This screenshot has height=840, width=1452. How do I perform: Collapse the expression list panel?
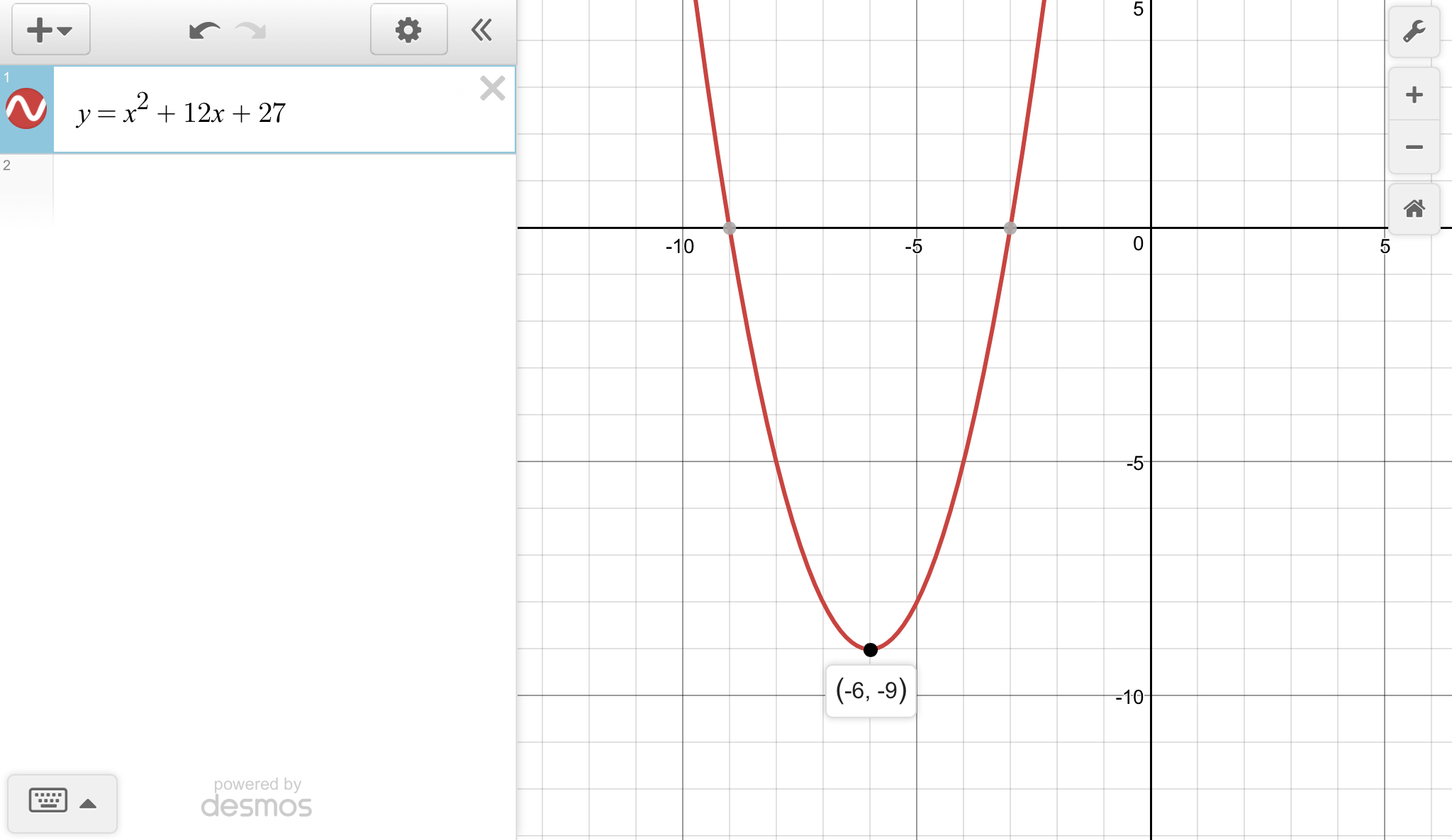coord(482,30)
